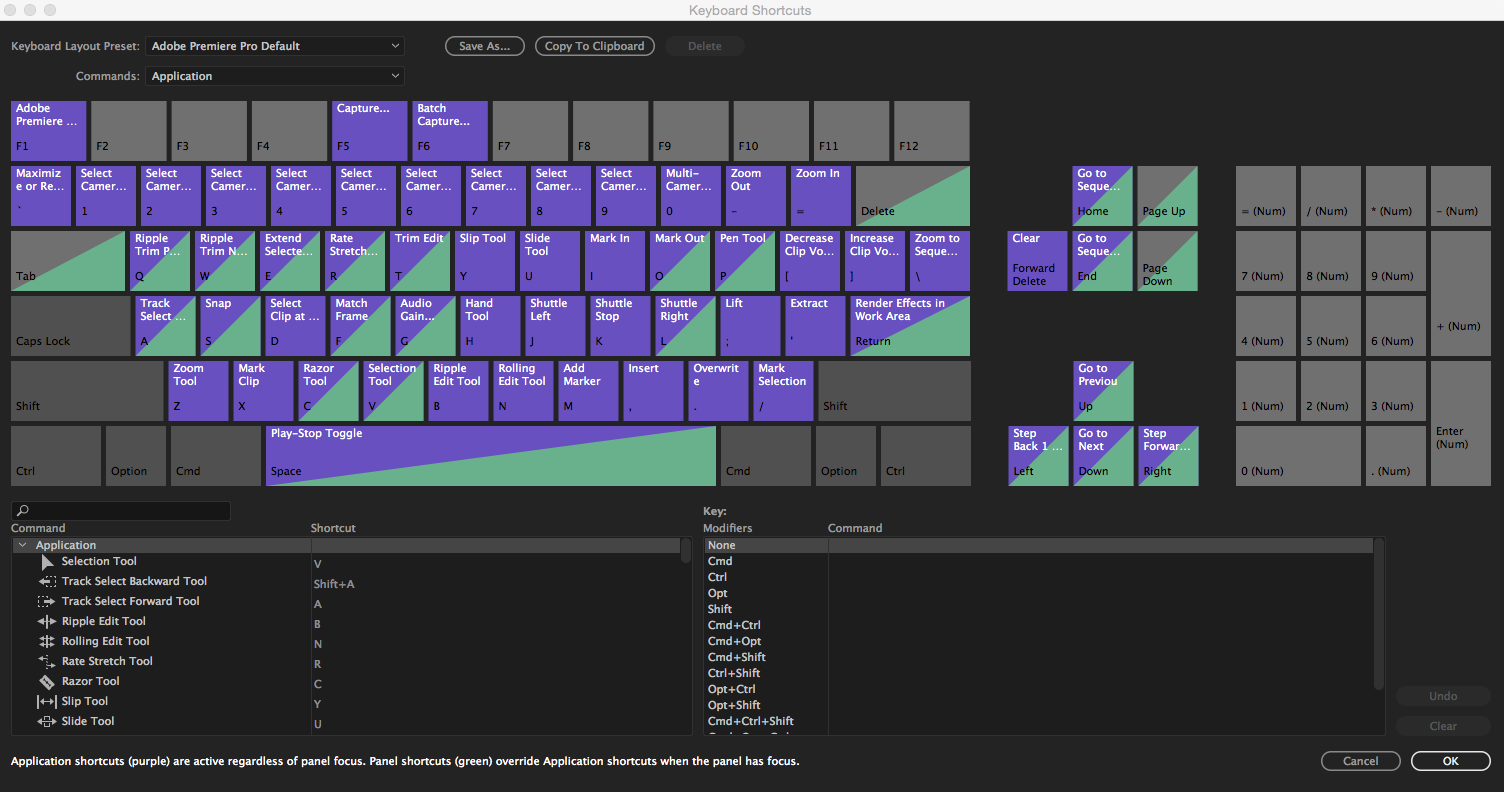
Task: Click the minus key Zoom Out
Action: 756,196
